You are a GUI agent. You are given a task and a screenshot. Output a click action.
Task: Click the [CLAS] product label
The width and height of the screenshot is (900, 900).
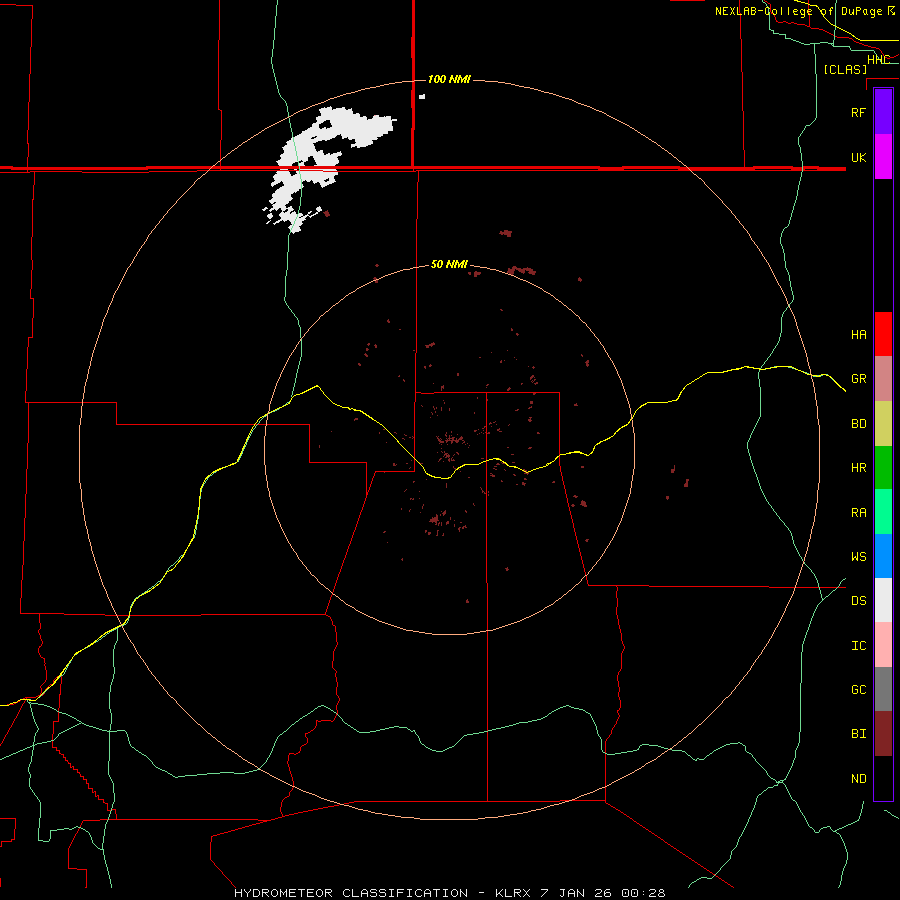pos(845,69)
